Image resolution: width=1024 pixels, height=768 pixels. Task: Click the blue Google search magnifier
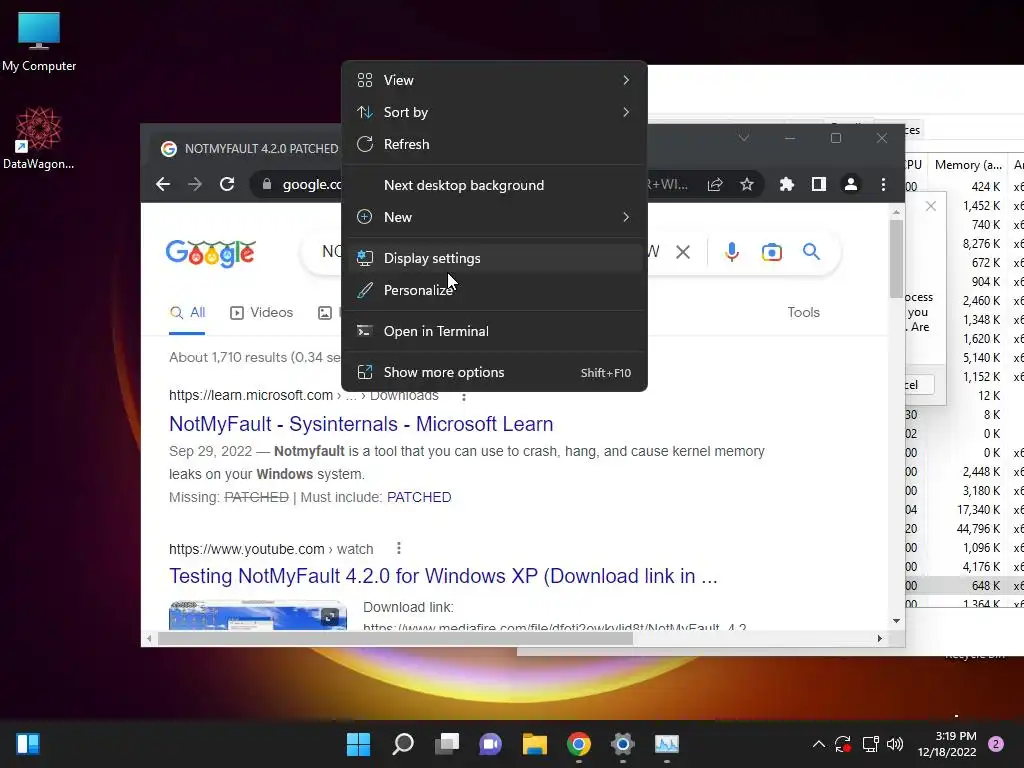[x=811, y=251]
